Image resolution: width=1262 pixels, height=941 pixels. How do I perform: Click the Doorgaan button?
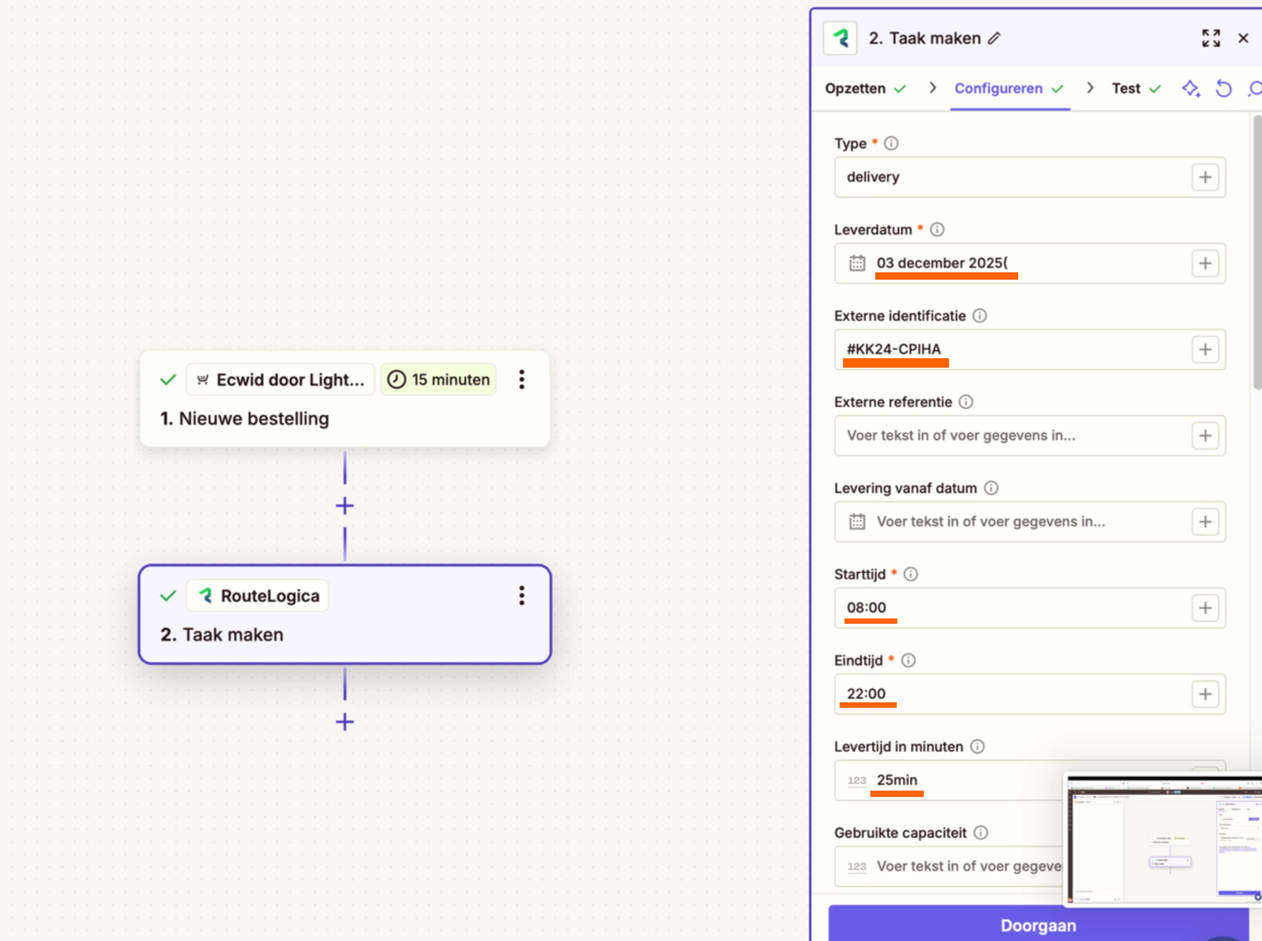(1038, 925)
